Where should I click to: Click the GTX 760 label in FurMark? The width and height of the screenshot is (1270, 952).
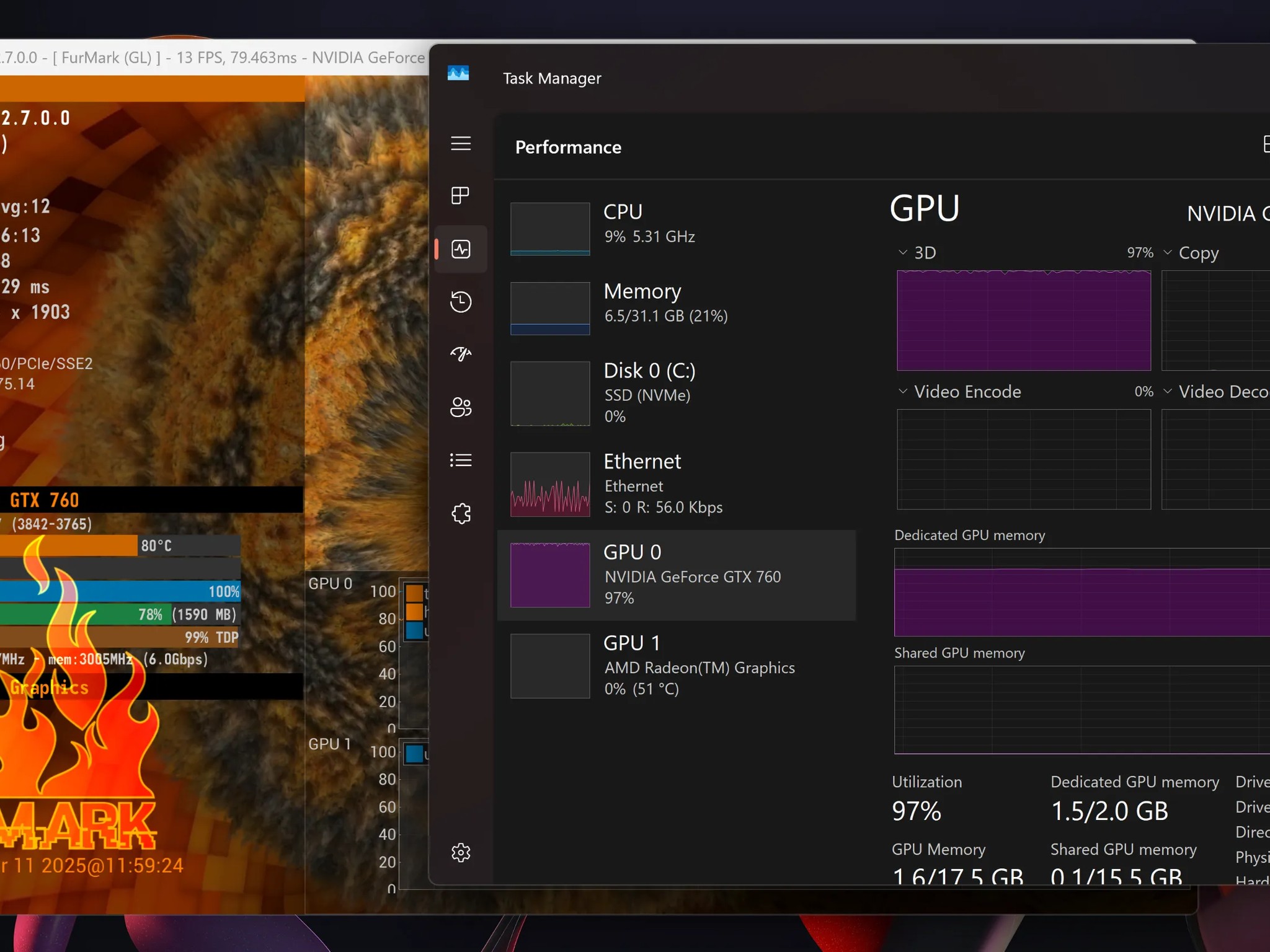[x=45, y=500]
